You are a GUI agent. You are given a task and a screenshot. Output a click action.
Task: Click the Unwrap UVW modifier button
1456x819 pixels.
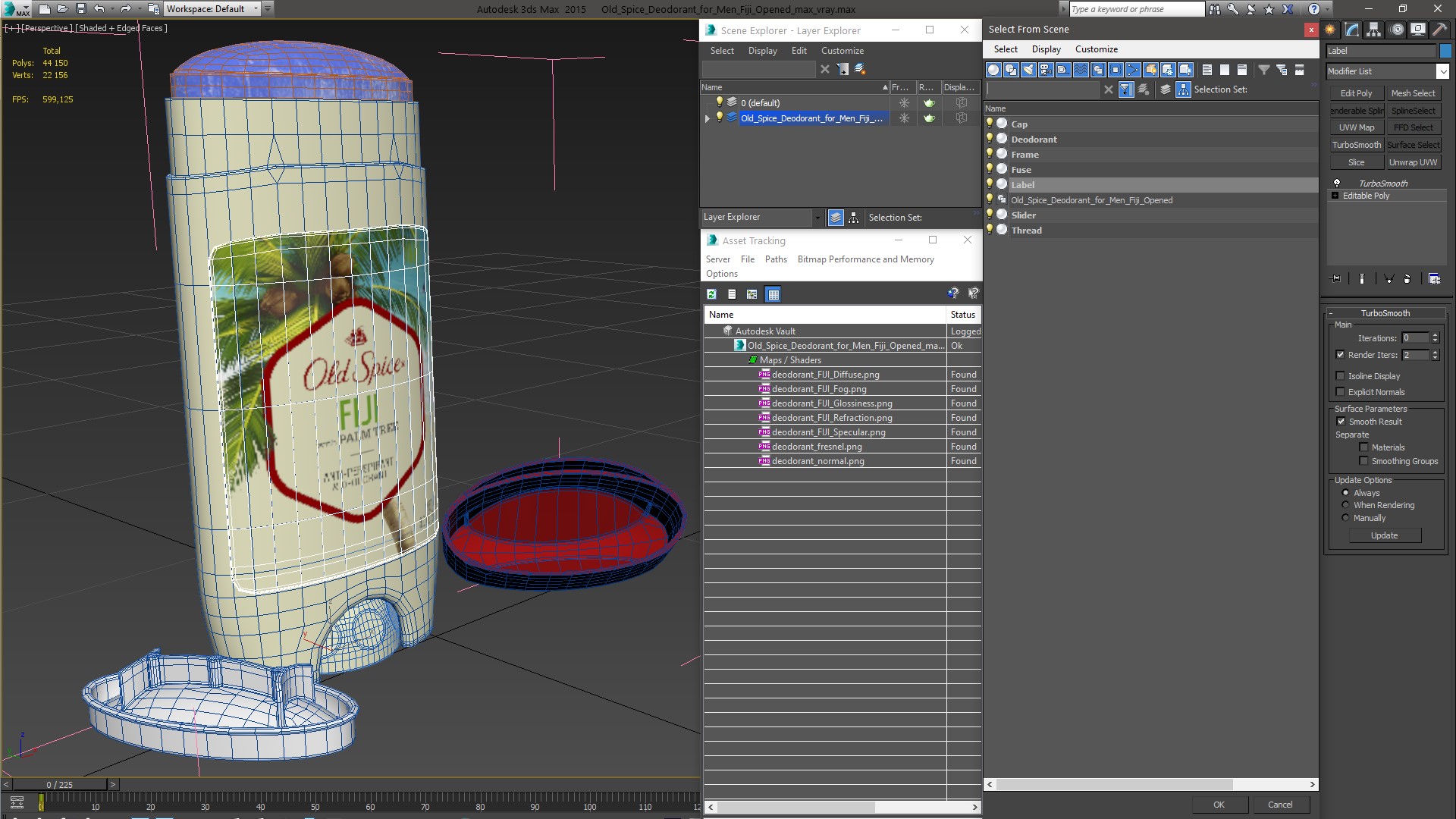click(x=1413, y=162)
